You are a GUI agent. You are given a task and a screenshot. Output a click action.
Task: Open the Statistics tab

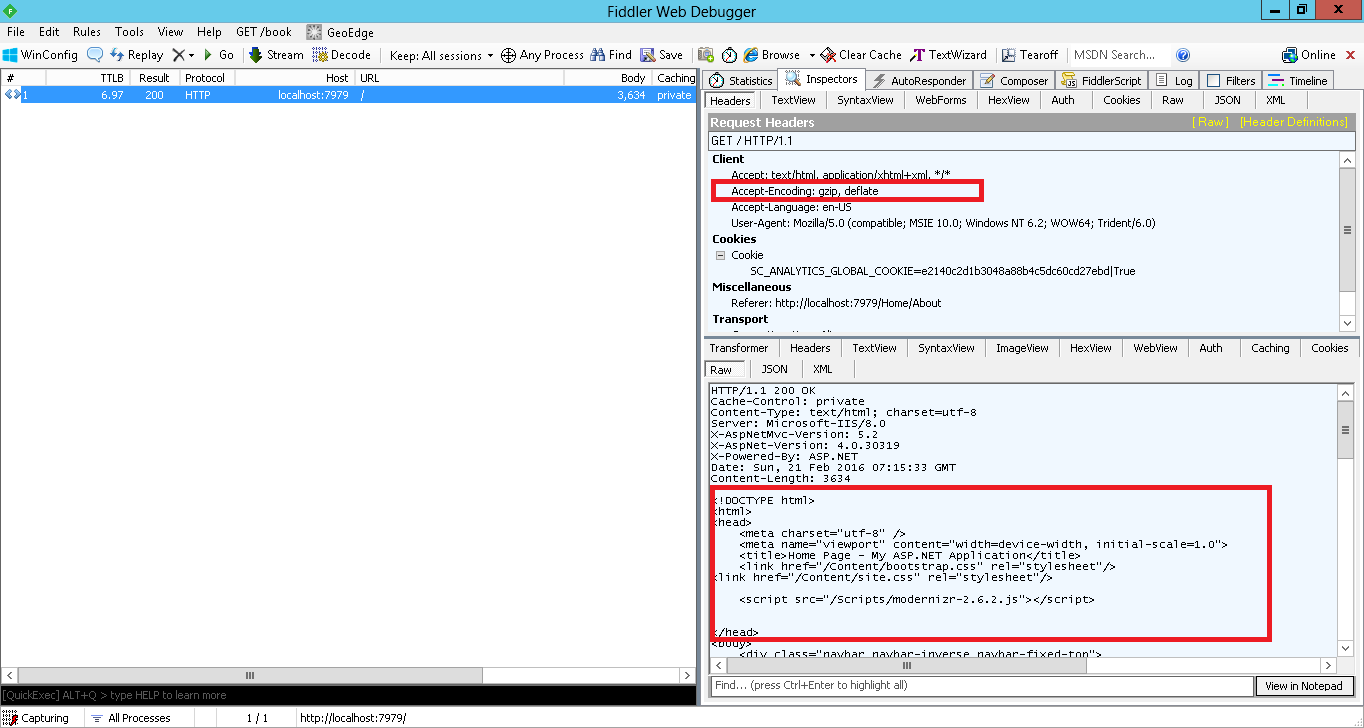pyautogui.click(x=740, y=80)
